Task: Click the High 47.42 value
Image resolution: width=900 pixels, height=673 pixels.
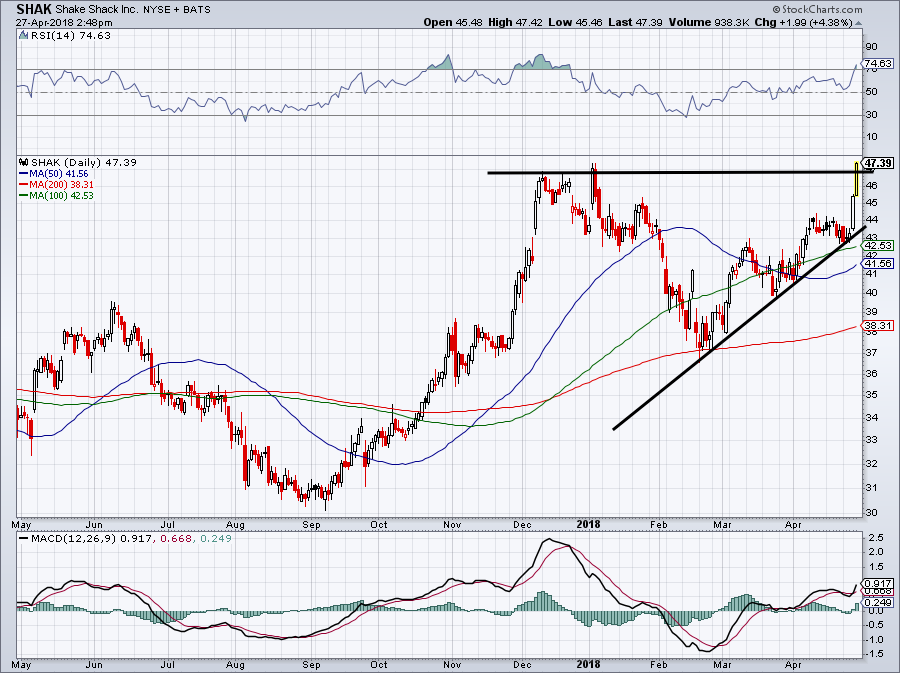Action: [x=515, y=22]
